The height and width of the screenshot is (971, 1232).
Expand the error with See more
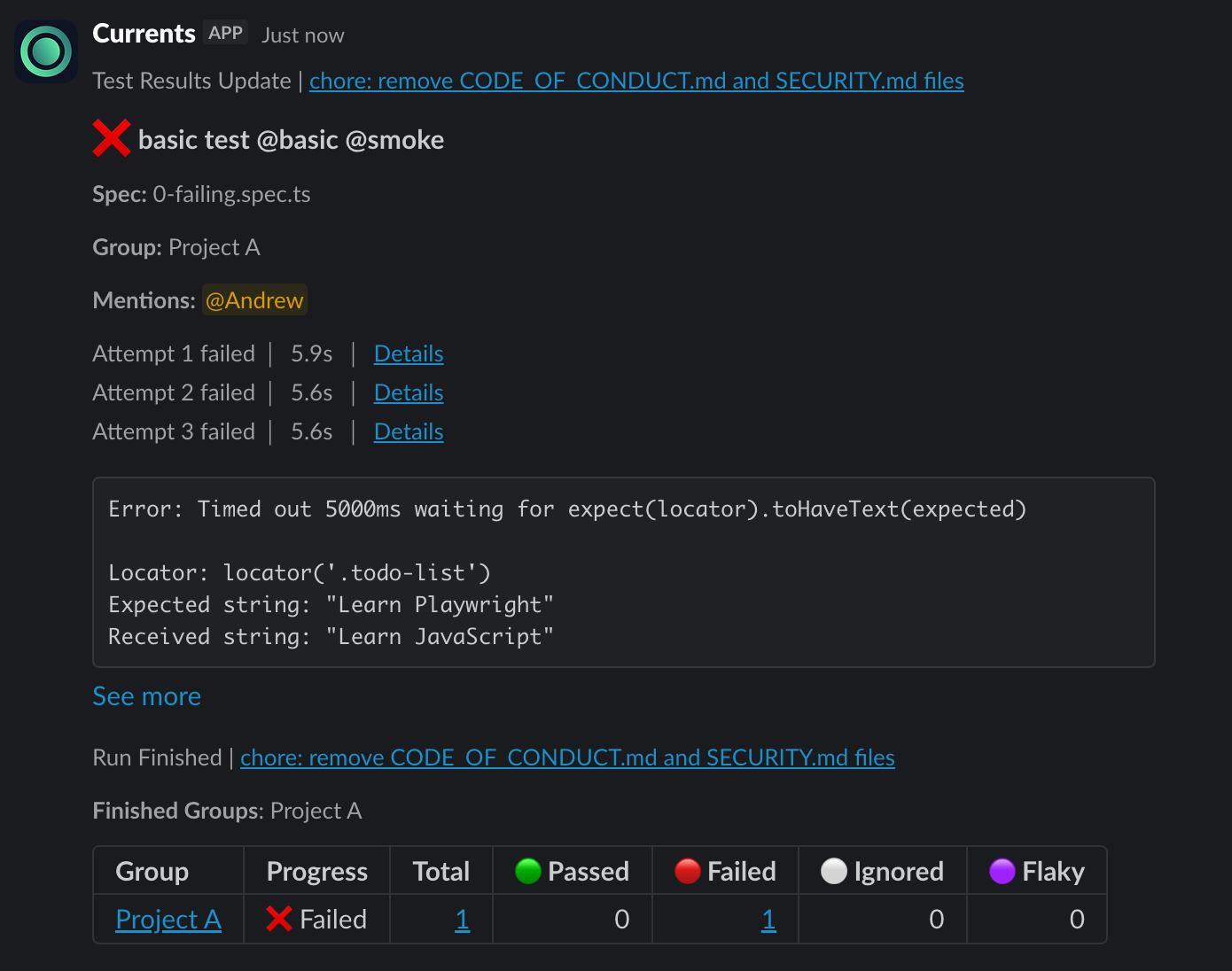pos(146,696)
